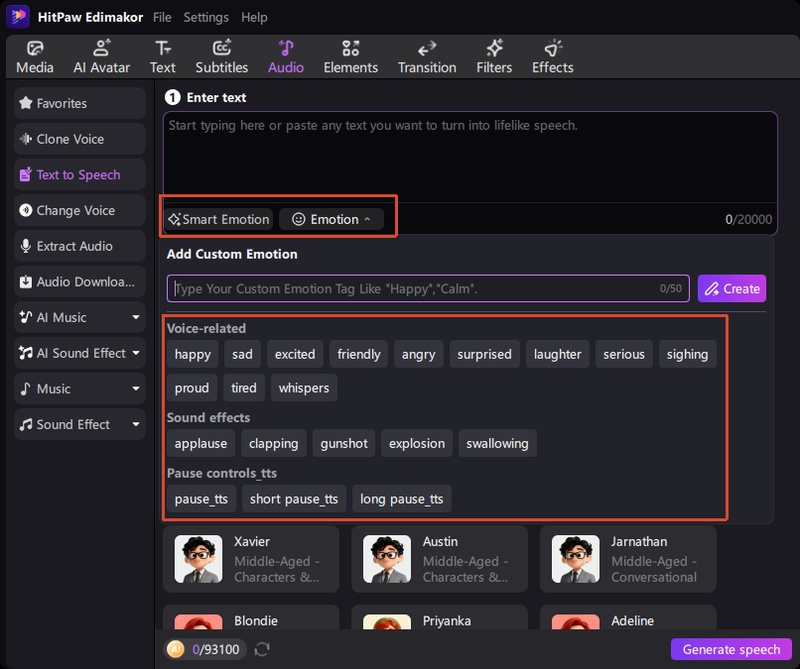The height and width of the screenshot is (669, 800).
Task: Open Favorites in the sidebar
Action: pos(80,103)
